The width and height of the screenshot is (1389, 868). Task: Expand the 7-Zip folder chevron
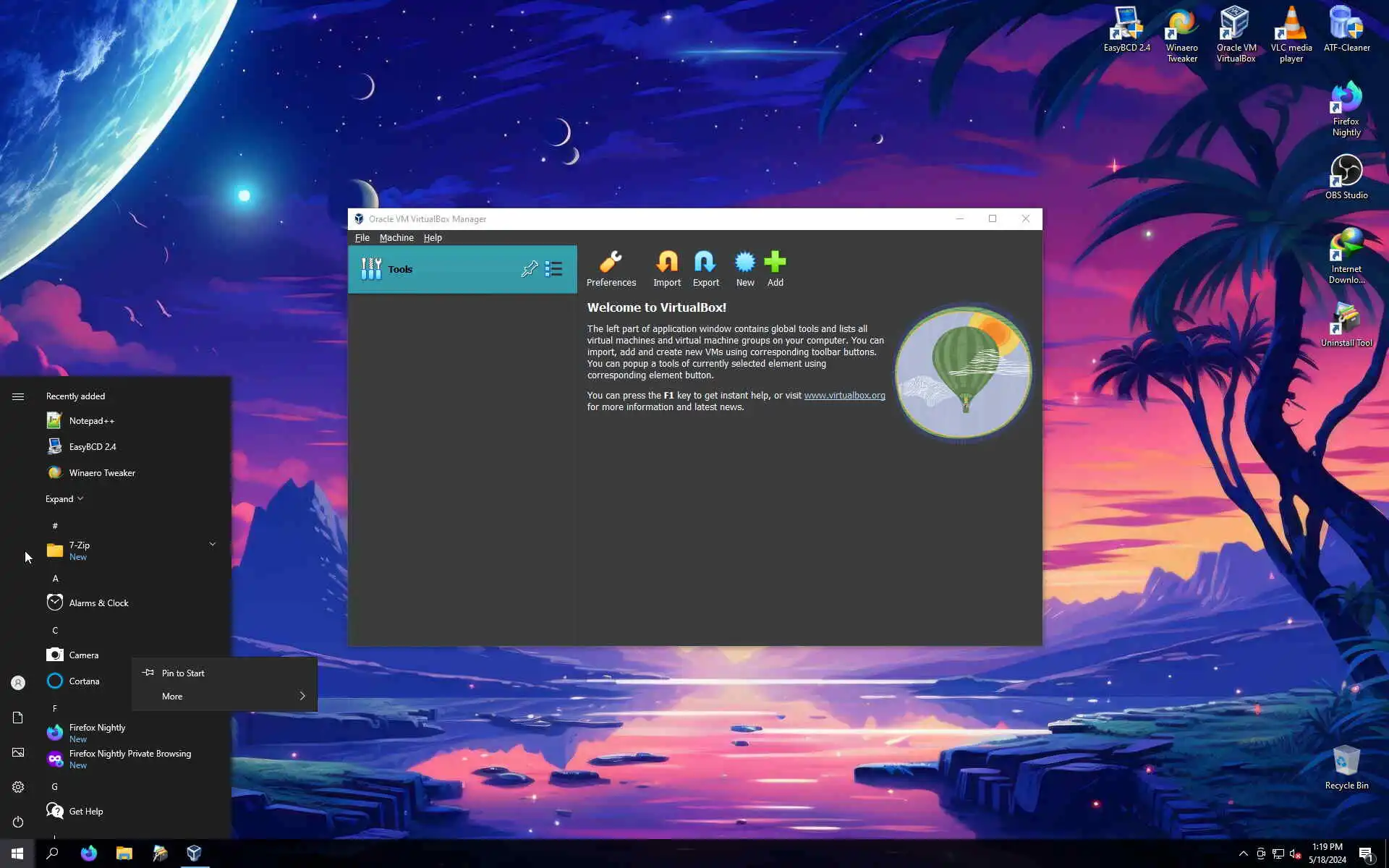[x=212, y=544]
